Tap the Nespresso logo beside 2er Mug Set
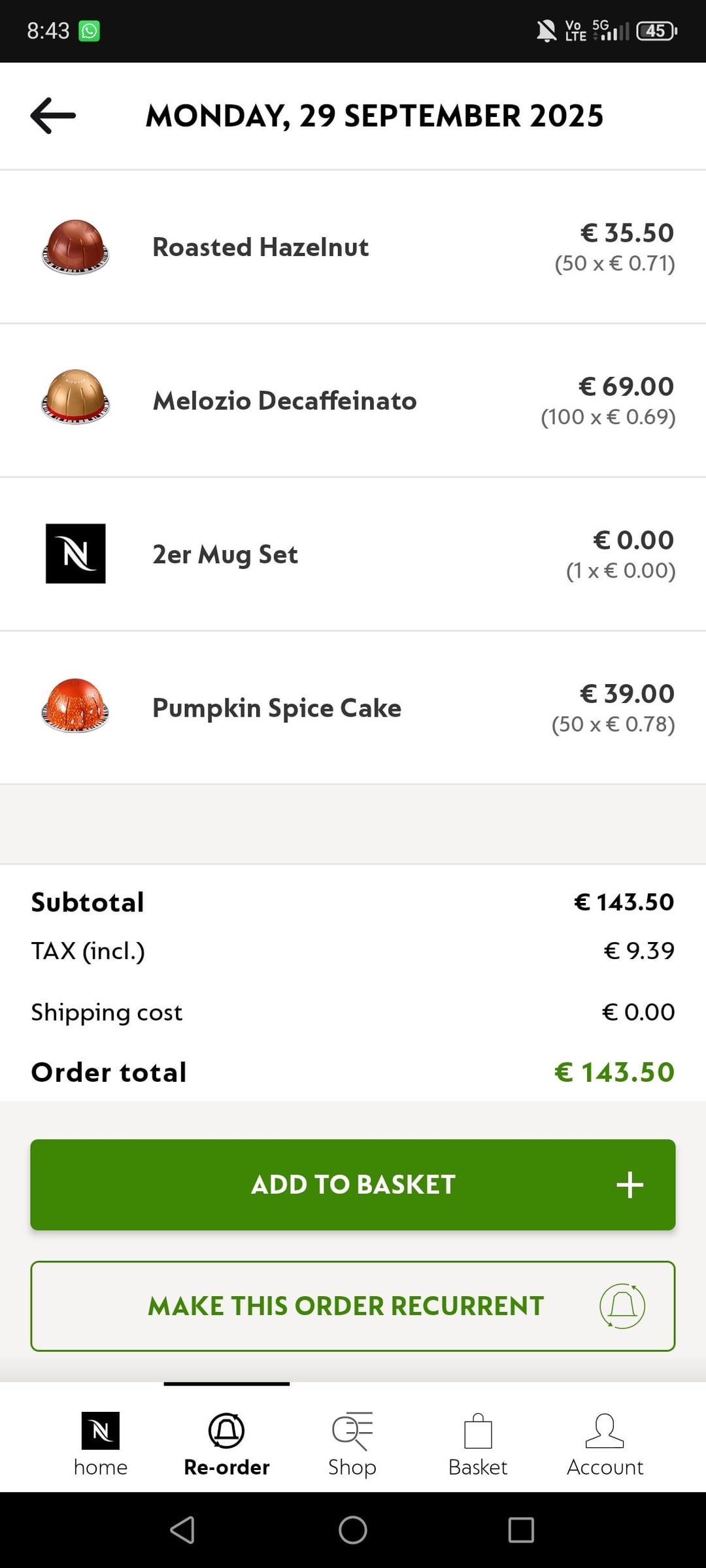 point(75,553)
